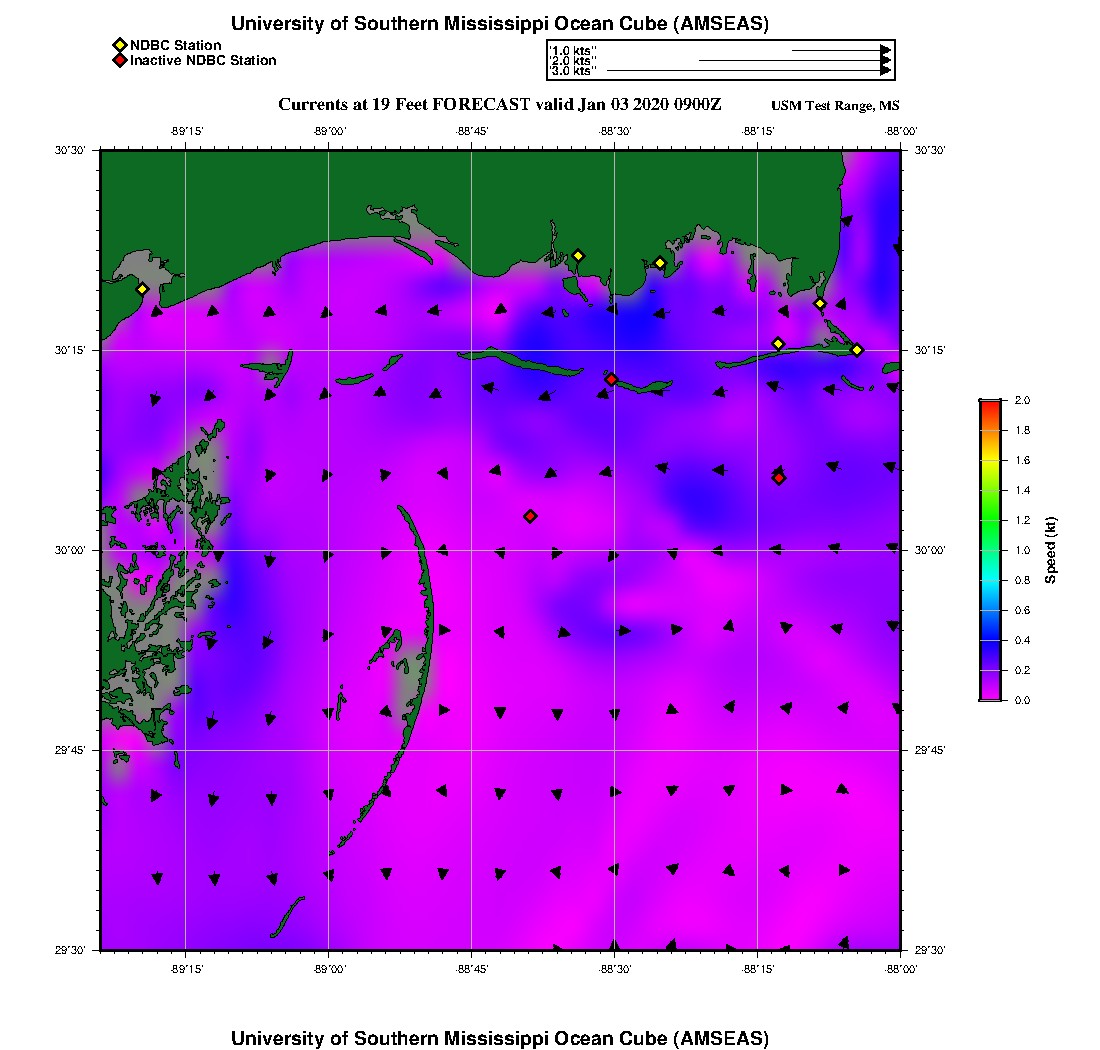Viewport: 1100px width, 1050px height.
Task: Pick the red inactive station on the 88°30' line
Action: point(611,379)
